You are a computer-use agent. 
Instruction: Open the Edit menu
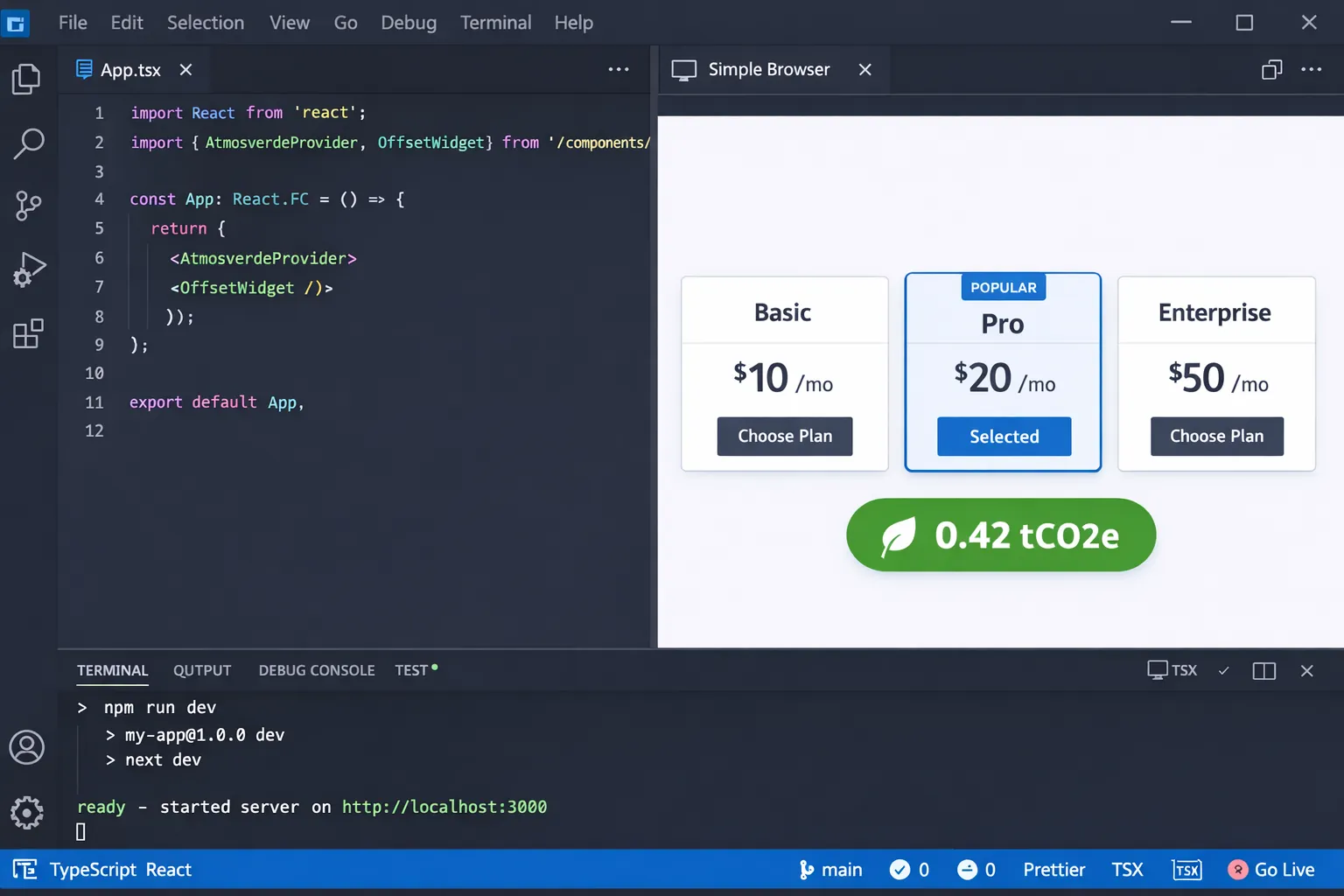pyautogui.click(x=127, y=23)
